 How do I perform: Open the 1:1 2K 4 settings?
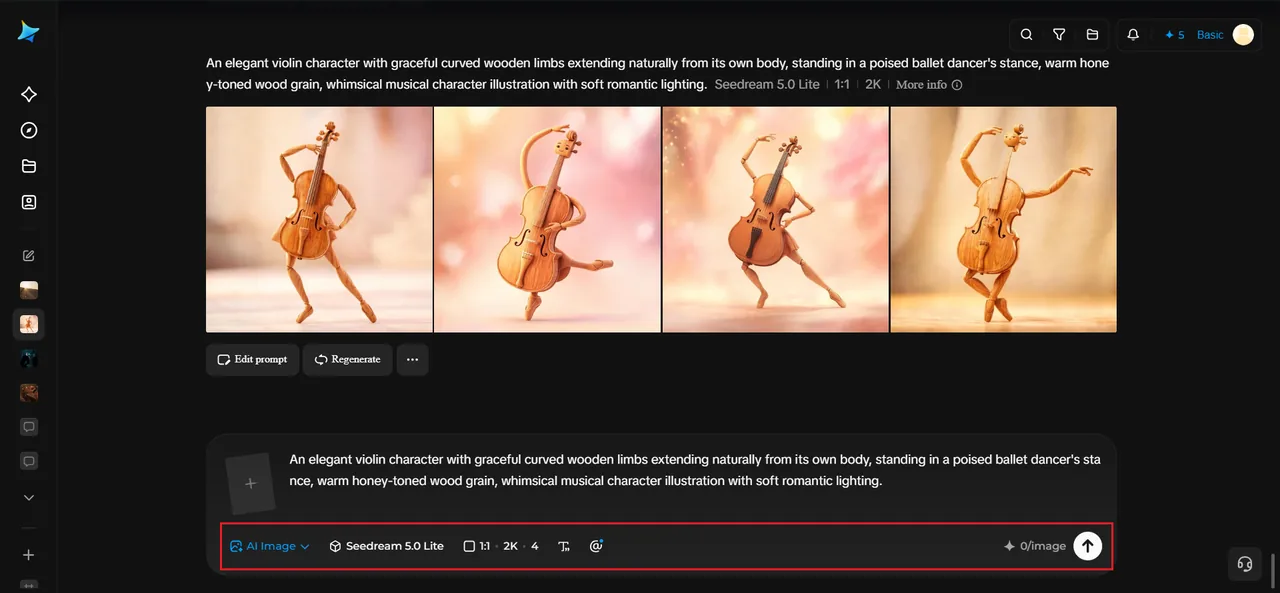[x=501, y=546]
